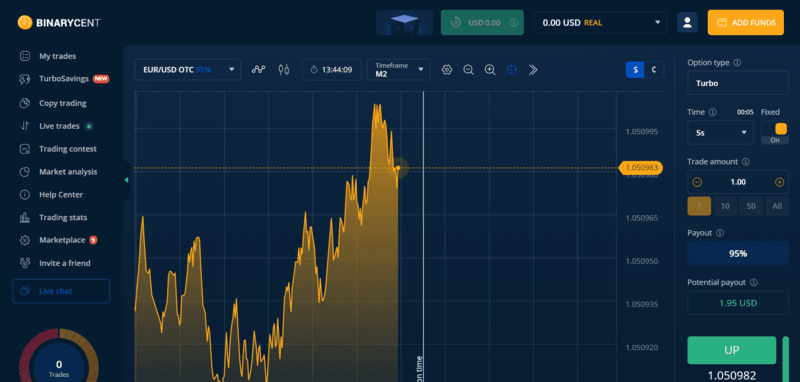Open the Timeframe M2 dropdown
800x382 pixels.
[398, 69]
